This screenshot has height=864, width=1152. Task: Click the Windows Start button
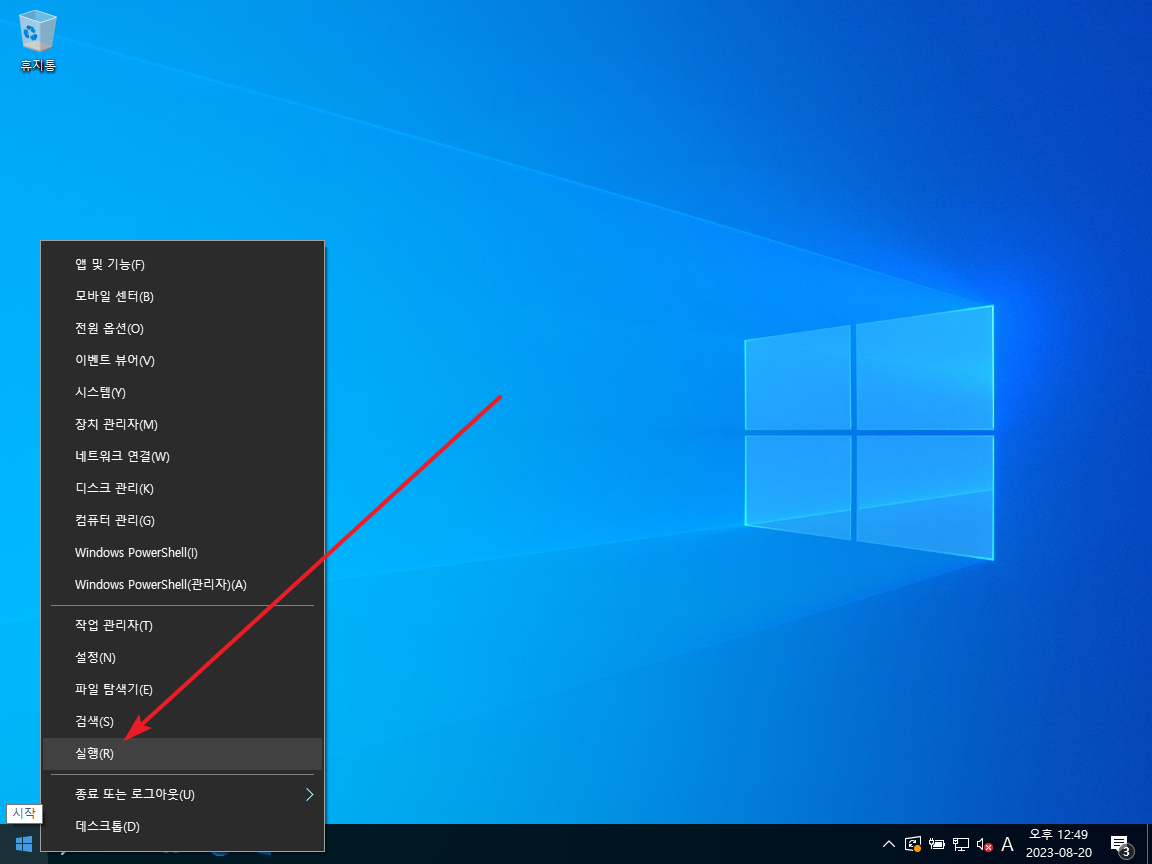(x=24, y=844)
